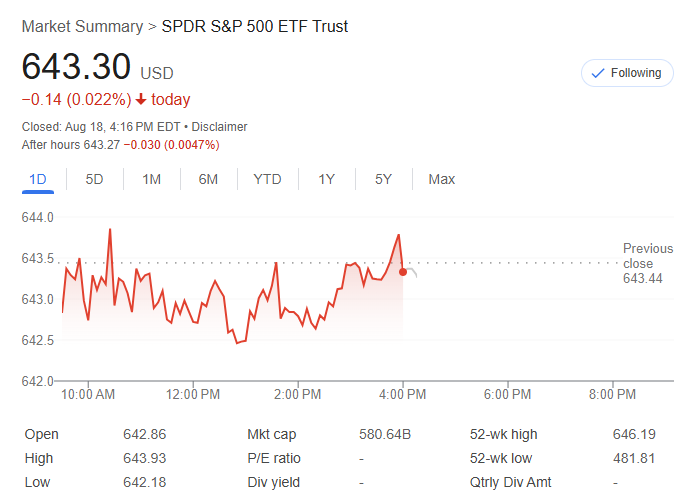The width and height of the screenshot is (689, 504).
Task: Click the Previous close 643.44 label
Action: [647, 263]
